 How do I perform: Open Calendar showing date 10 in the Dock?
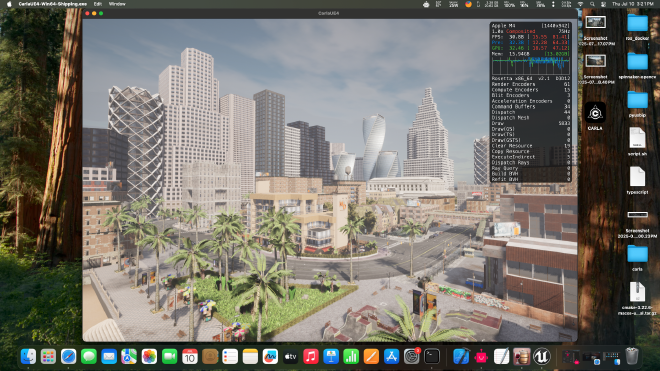click(190, 357)
